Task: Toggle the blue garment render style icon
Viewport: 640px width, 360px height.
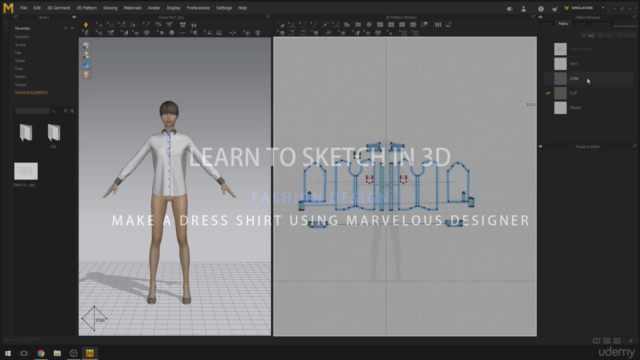Action: (x=86, y=65)
